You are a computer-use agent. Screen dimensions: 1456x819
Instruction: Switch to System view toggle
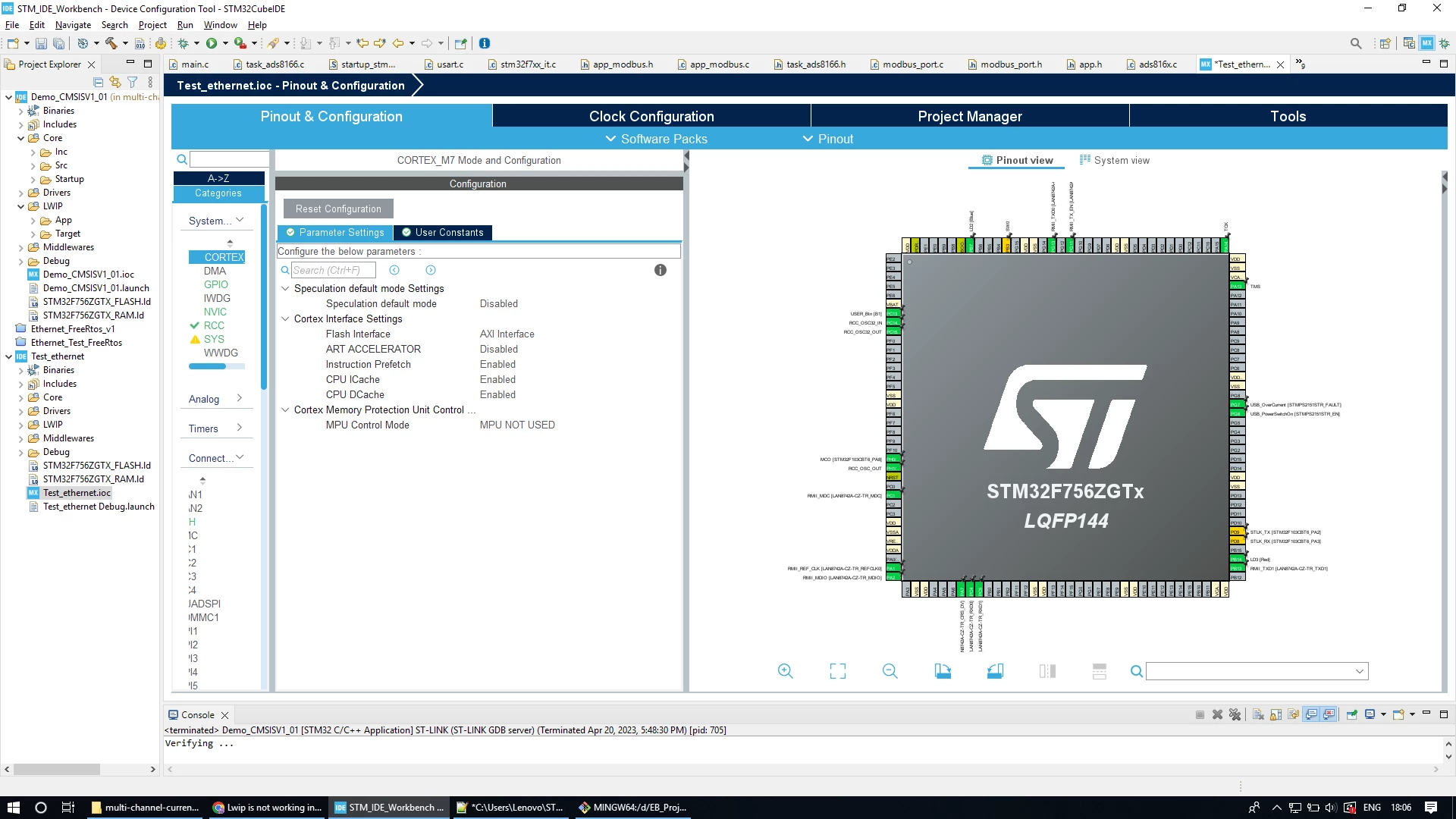(1114, 160)
